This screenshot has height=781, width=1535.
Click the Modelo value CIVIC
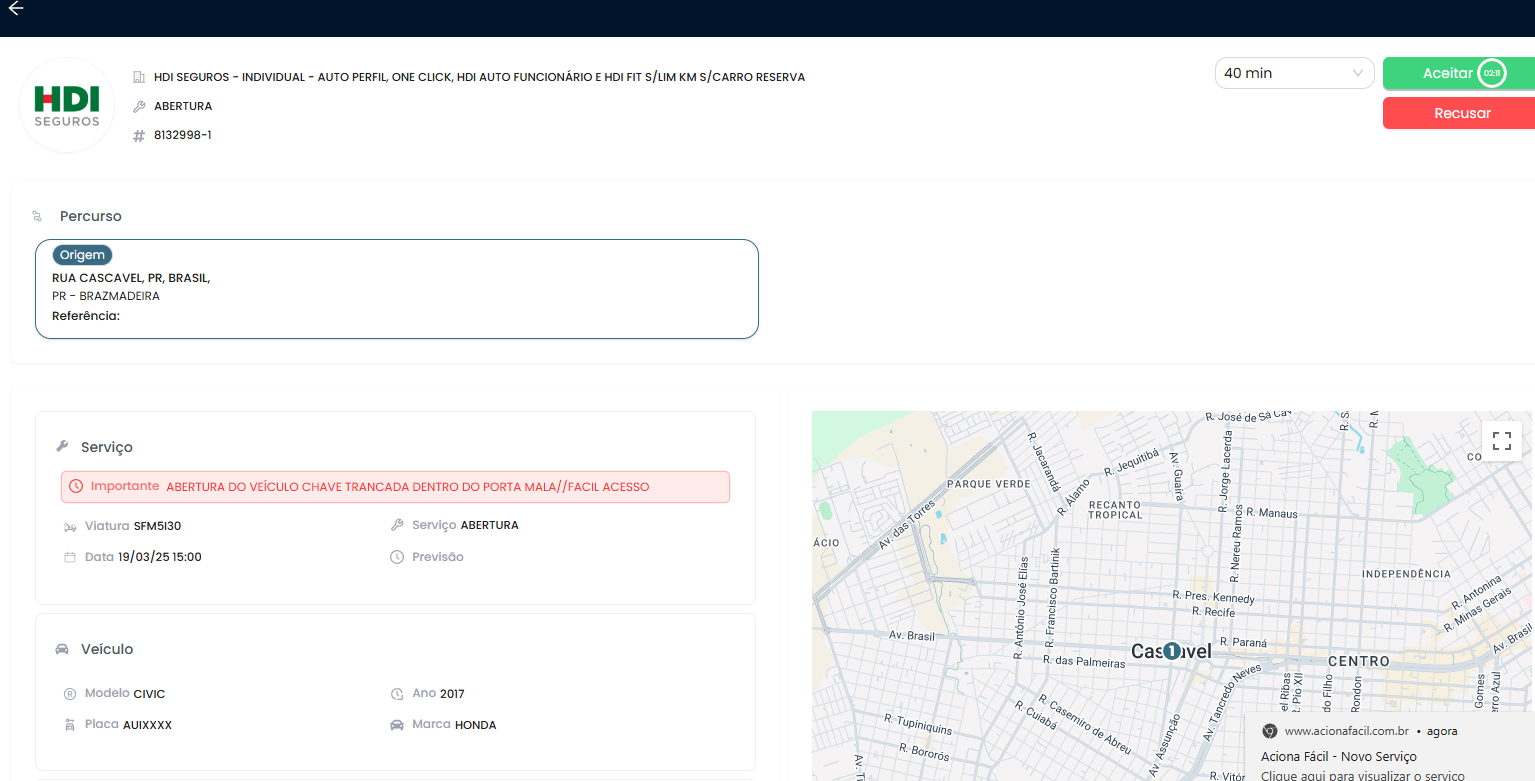click(149, 694)
